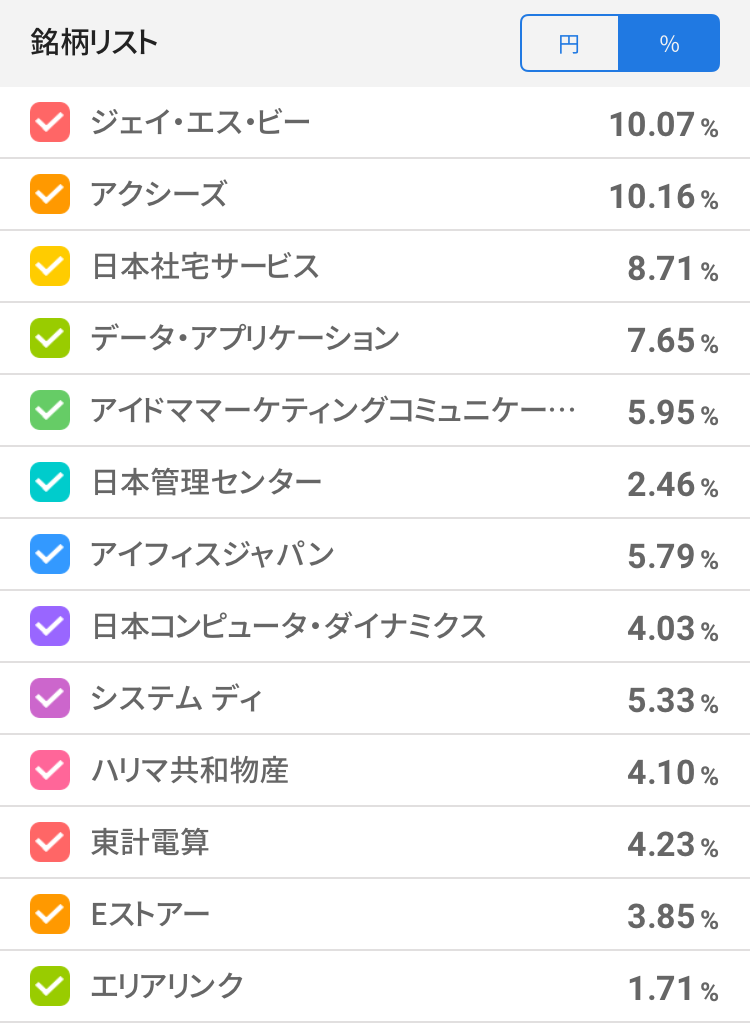
Task: Toggle the Eストアー checkbox
Action: [x=50, y=914]
